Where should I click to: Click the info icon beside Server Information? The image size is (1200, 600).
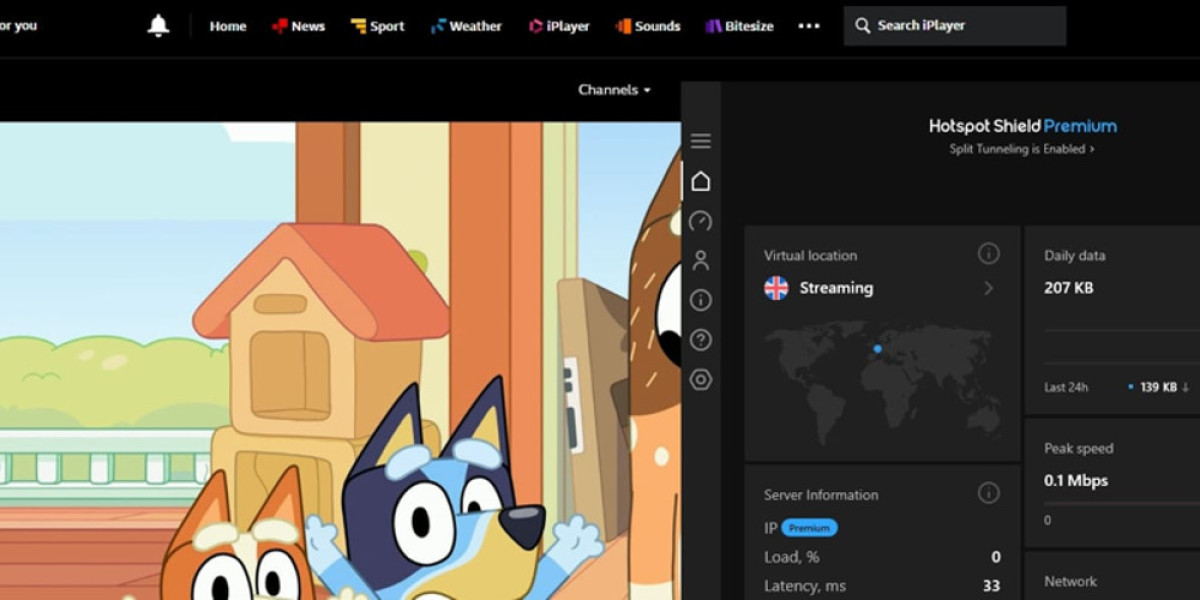click(989, 493)
